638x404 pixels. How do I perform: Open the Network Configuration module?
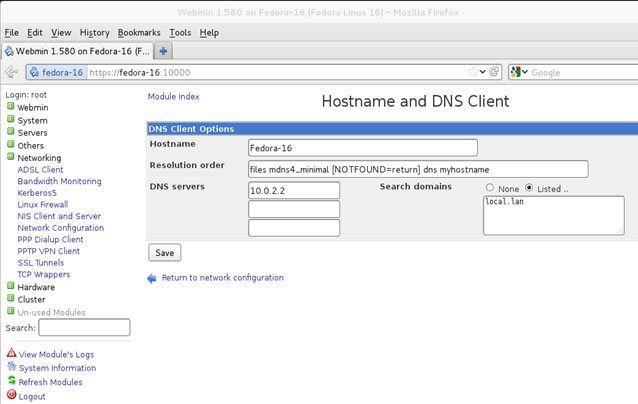[61, 228]
